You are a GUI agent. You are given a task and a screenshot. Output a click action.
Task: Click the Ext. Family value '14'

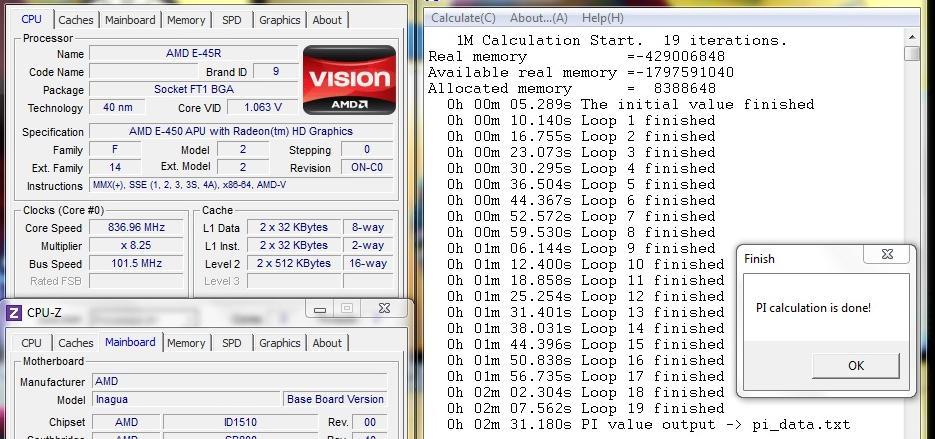click(115, 168)
